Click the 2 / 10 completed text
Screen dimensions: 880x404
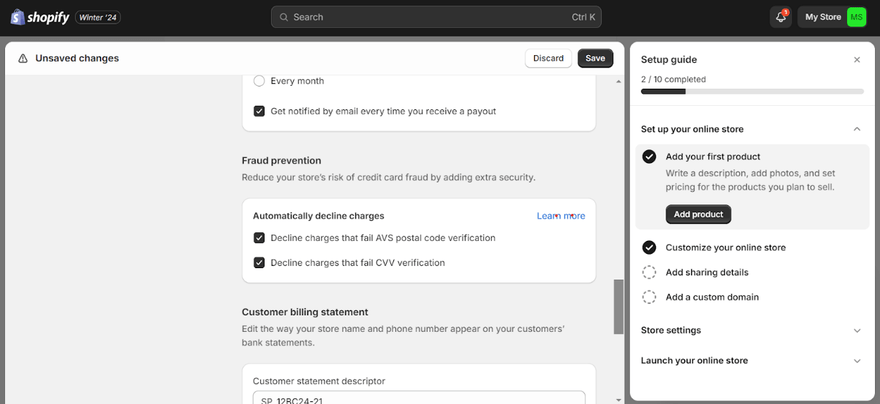click(x=673, y=80)
